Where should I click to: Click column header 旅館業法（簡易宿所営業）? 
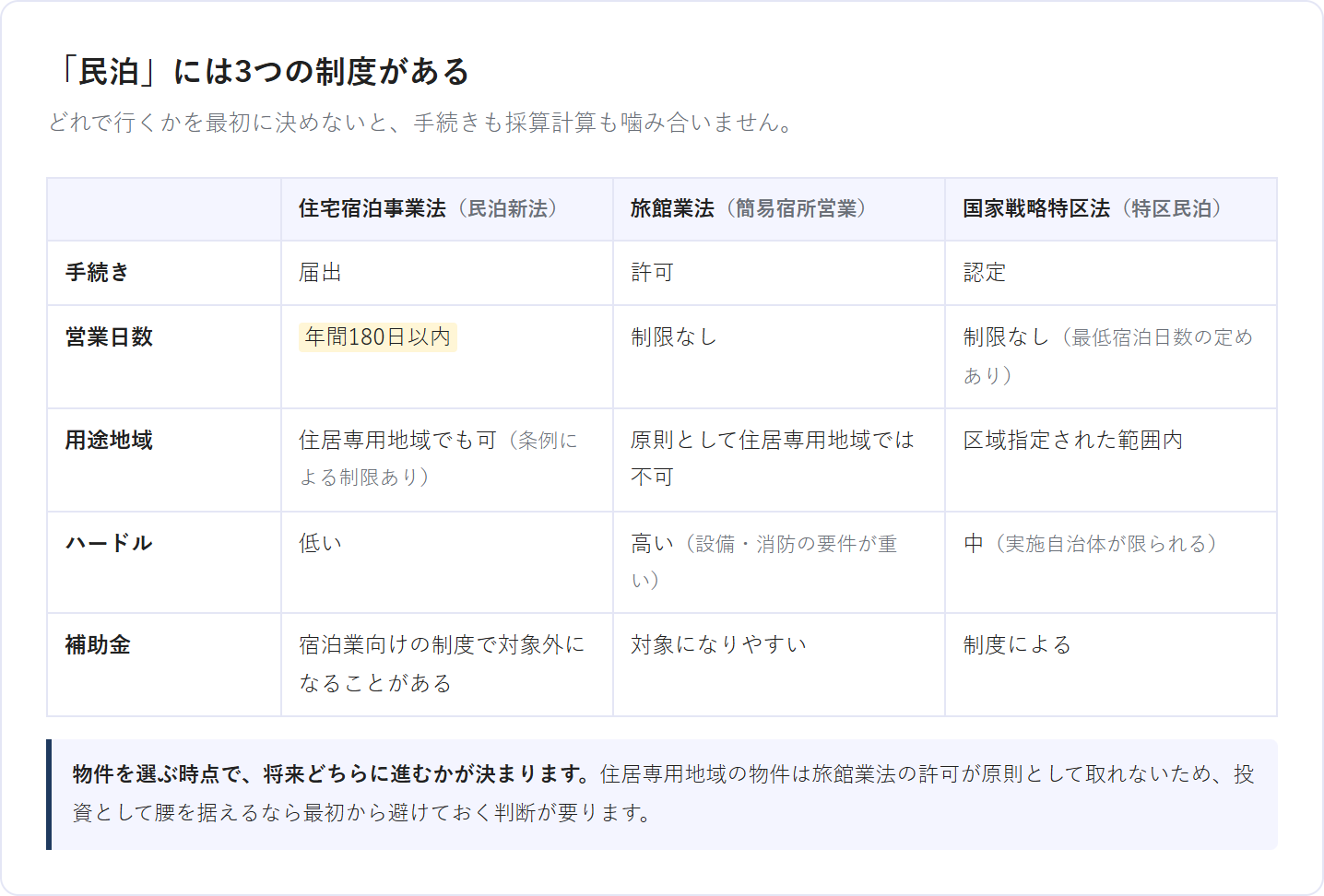click(779, 209)
